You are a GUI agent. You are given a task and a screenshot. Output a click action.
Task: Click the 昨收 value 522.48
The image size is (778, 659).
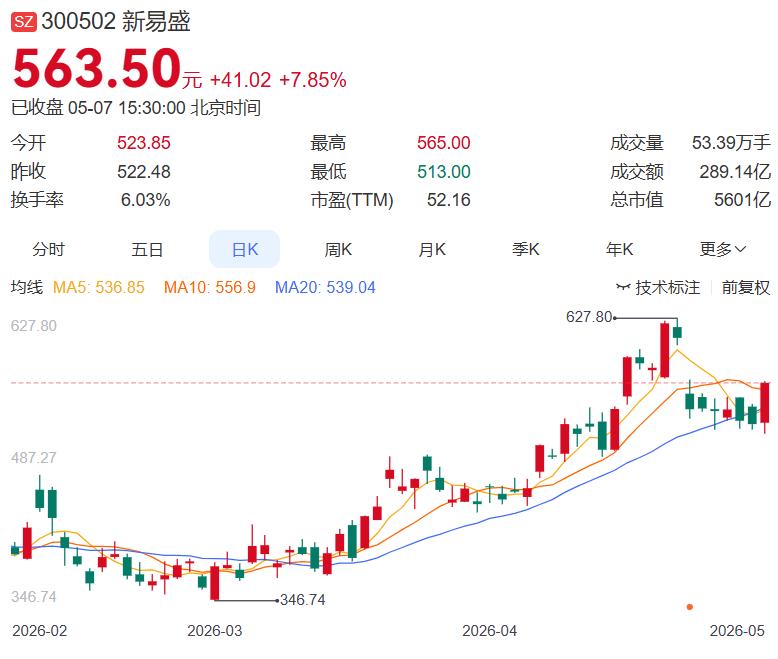[x=144, y=172]
